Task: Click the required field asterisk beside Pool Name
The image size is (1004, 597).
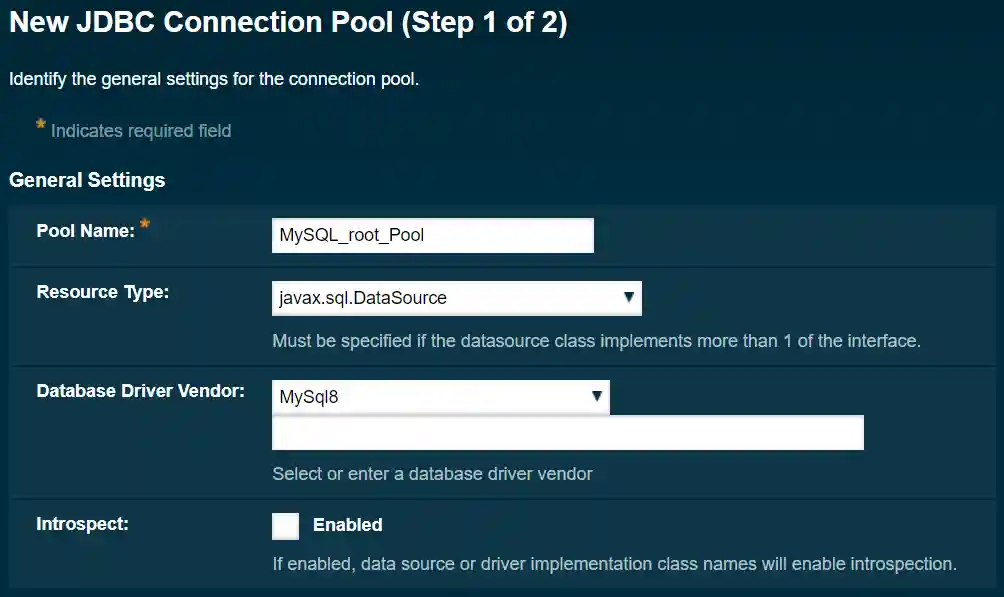Action: point(144,224)
